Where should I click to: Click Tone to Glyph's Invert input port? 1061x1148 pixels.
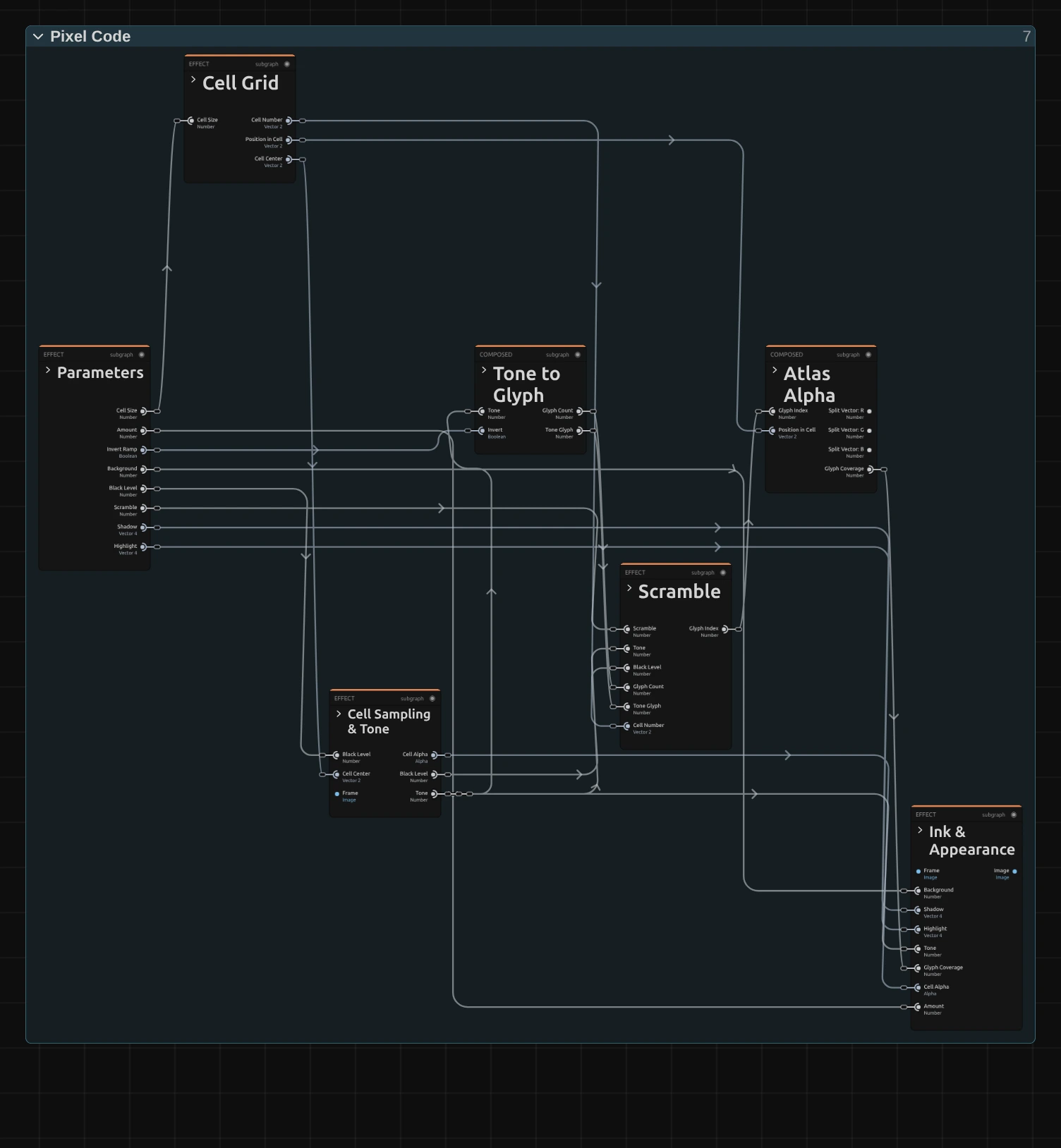(x=482, y=431)
